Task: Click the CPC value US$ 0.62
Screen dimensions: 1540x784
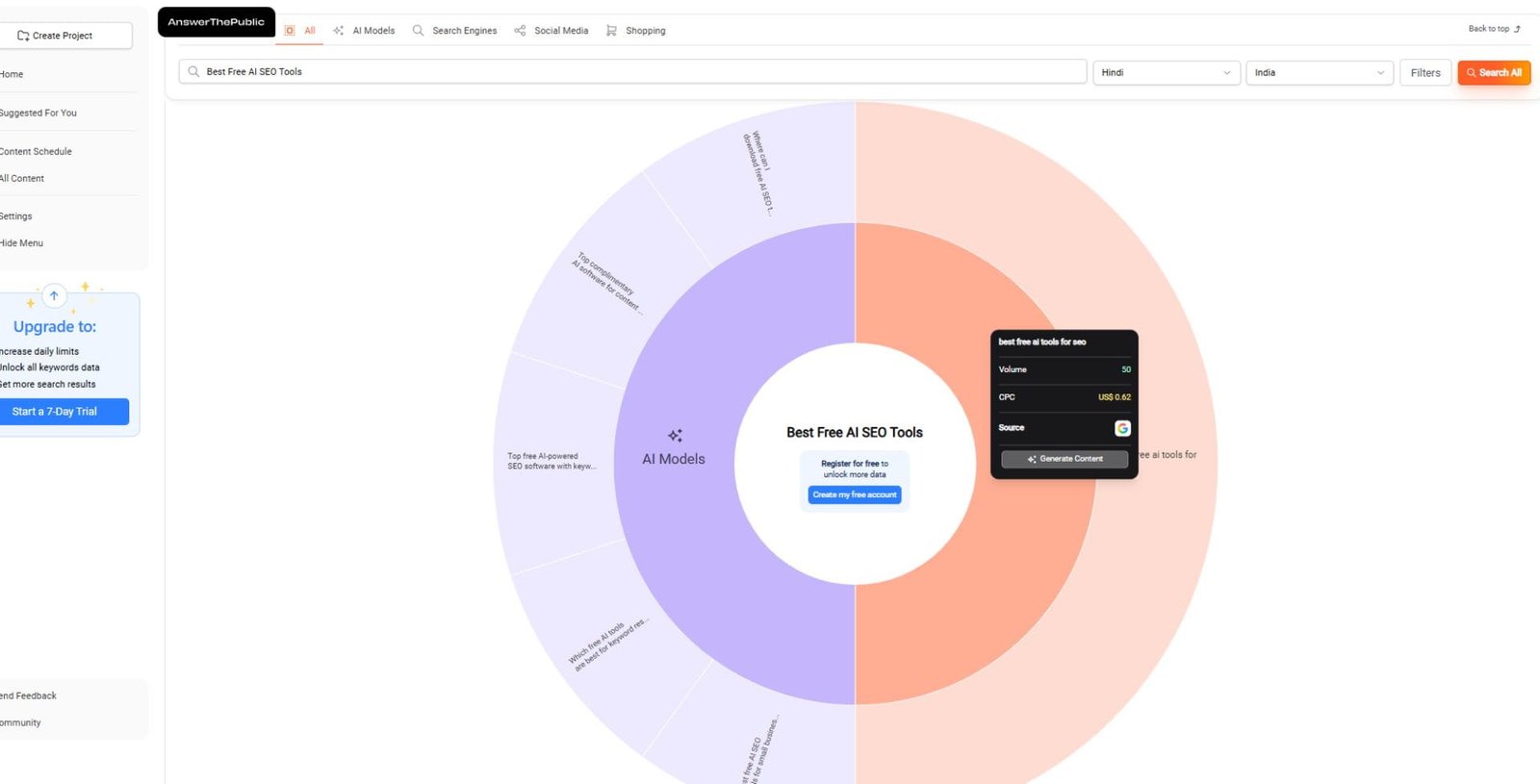Action: pos(1115,397)
